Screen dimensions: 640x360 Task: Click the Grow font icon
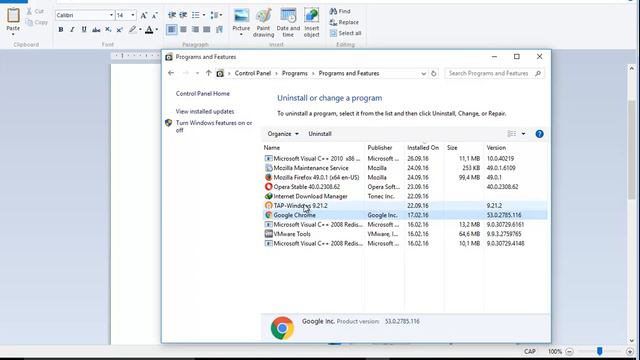click(x=144, y=15)
